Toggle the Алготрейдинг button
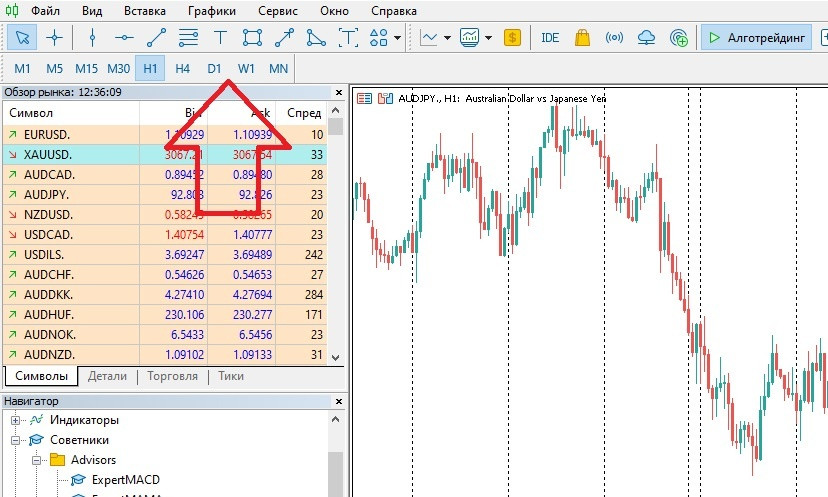Image resolution: width=828 pixels, height=497 pixels. pyautogui.click(x=756, y=37)
